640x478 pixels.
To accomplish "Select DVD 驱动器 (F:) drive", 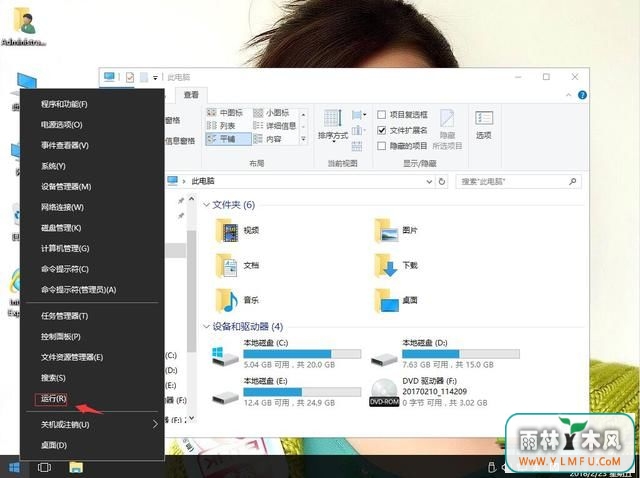I will 429,392.
